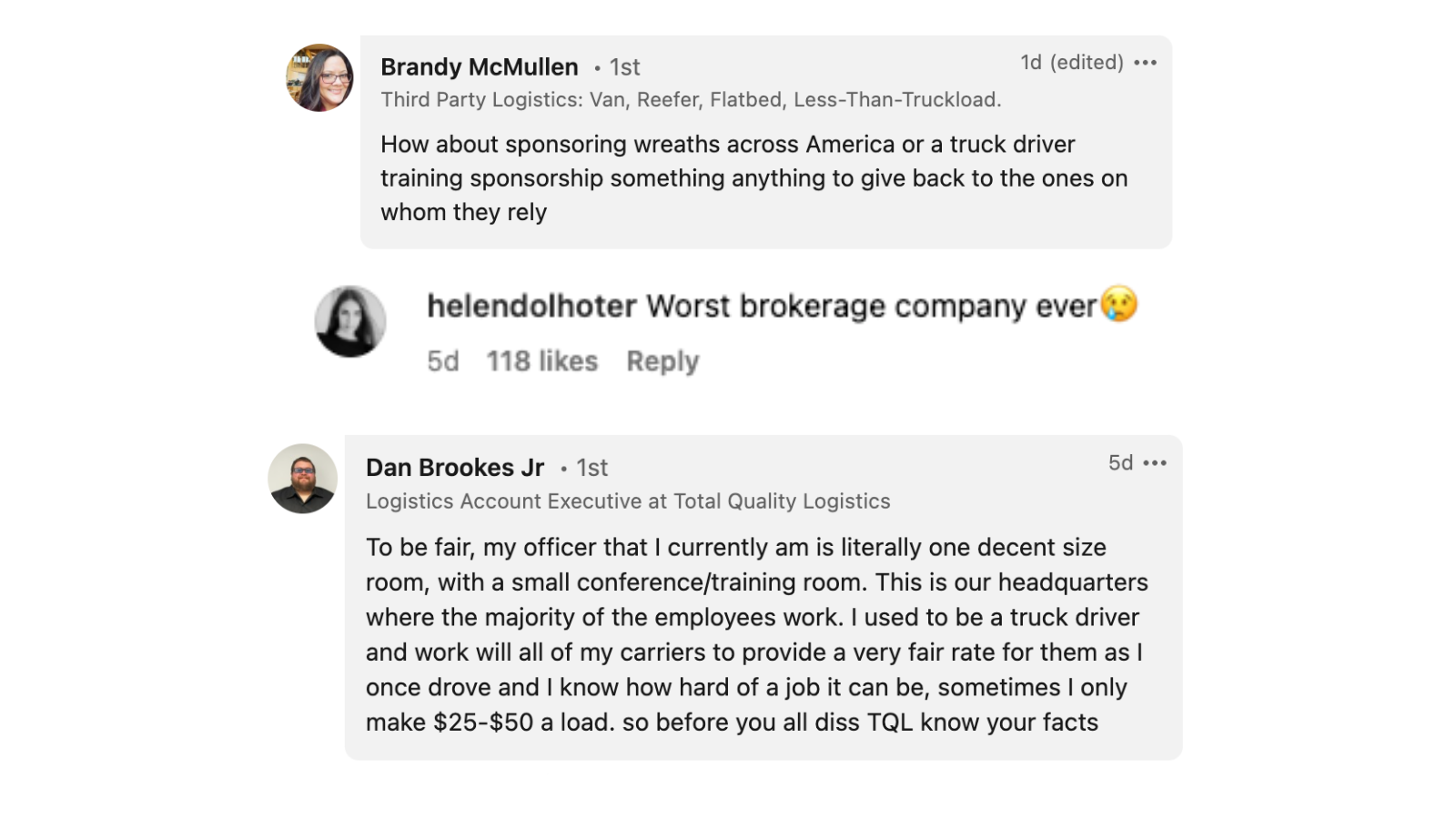Reply to helendolhoter's comment

click(x=662, y=361)
